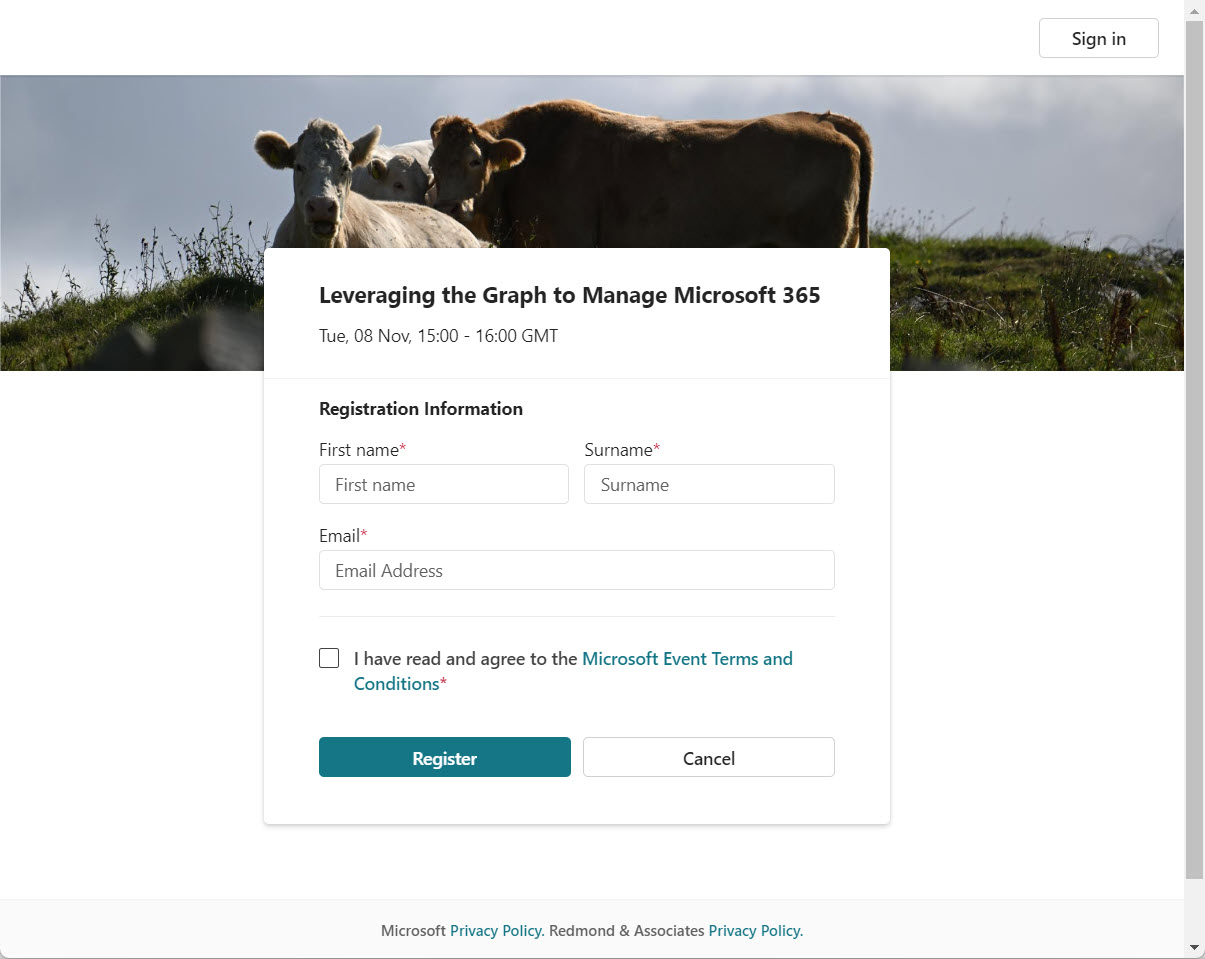This screenshot has height=959, width=1205.
Task: Click the Sign in button
Action: click(x=1097, y=38)
